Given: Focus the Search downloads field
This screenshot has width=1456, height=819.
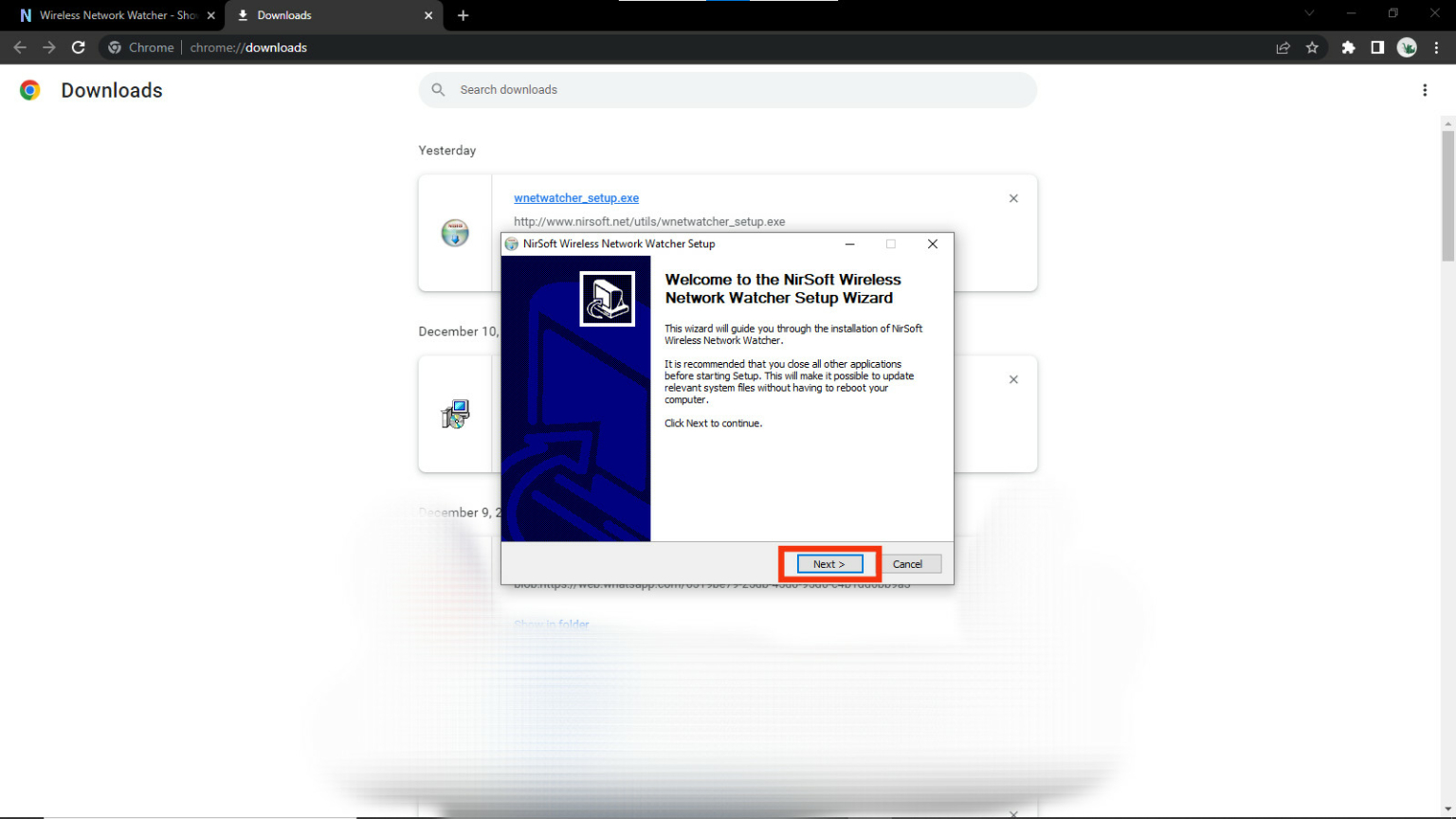Looking at the screenshot, I should point(727,90).
